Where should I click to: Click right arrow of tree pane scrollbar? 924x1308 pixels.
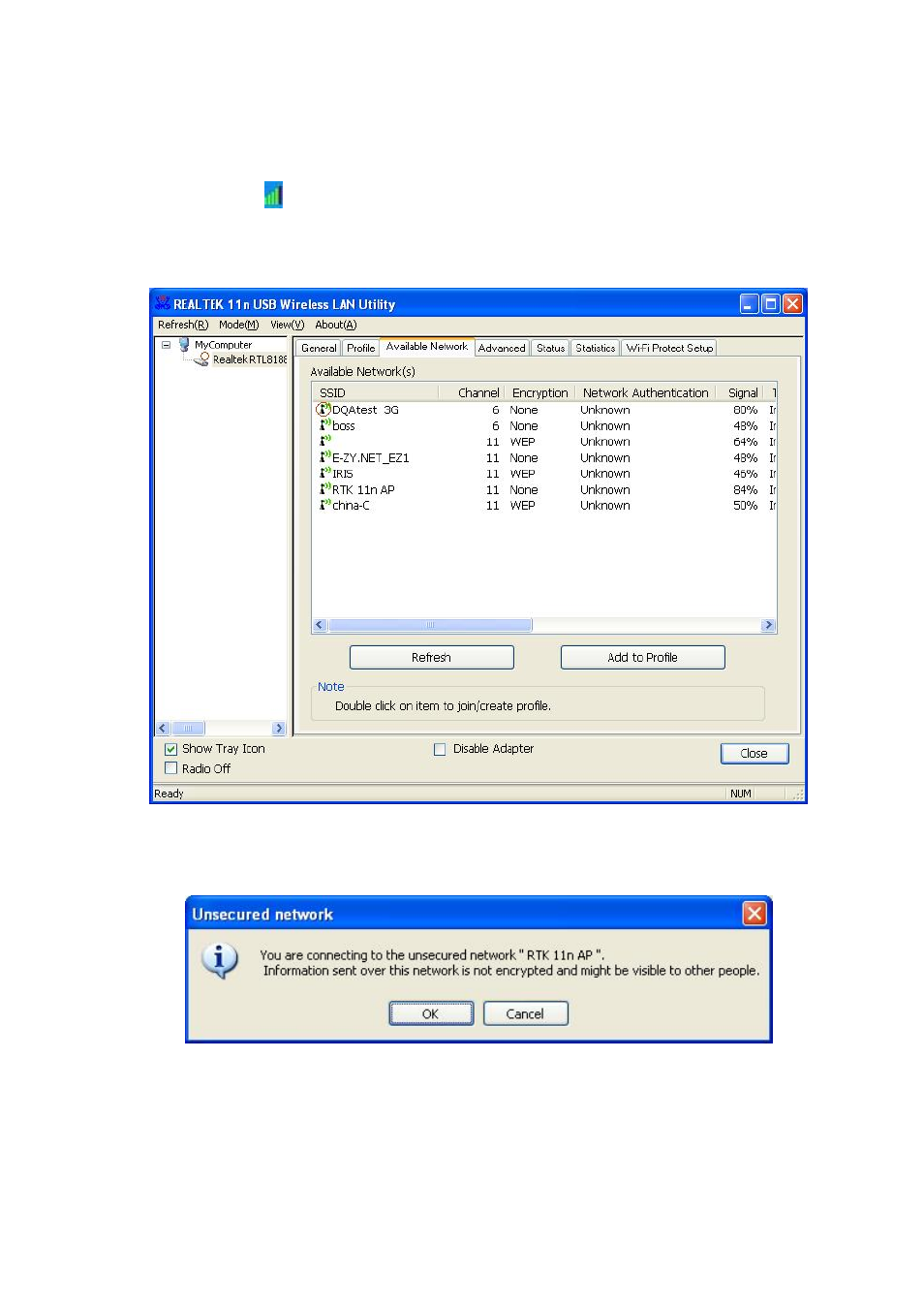click(x=279, y=728)
